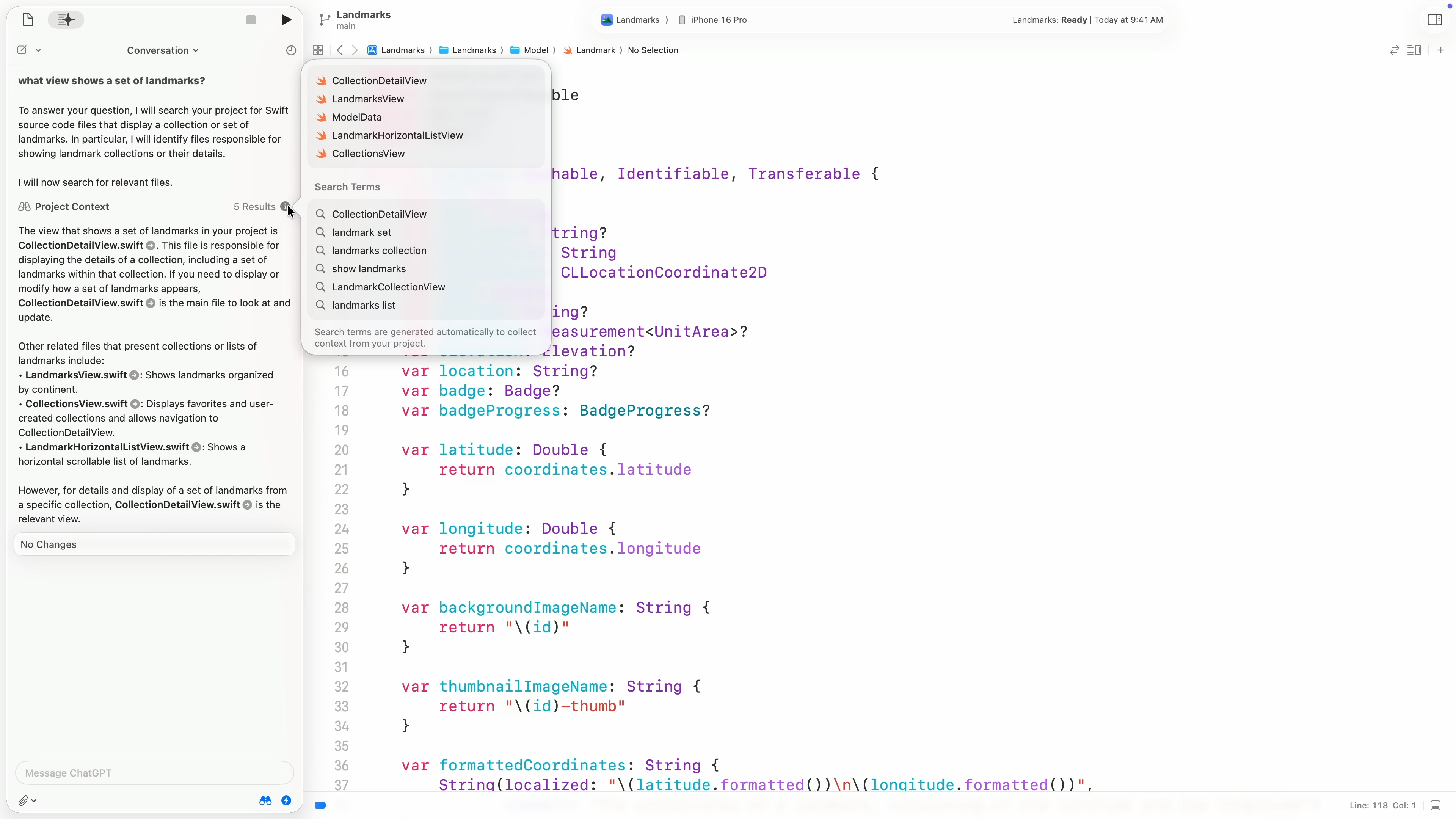Click the Run play button

tap(286, 20)
